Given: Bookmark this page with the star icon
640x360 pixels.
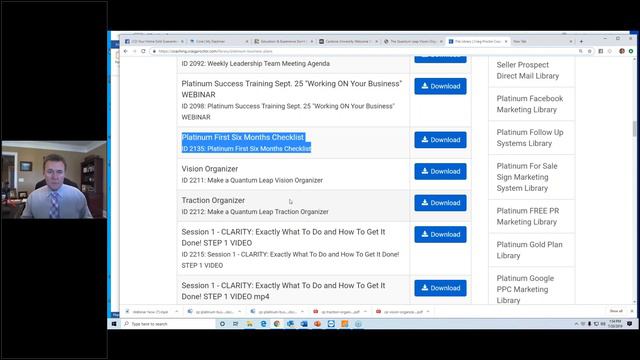Looking at the screenshot, I should coord(589,51).
